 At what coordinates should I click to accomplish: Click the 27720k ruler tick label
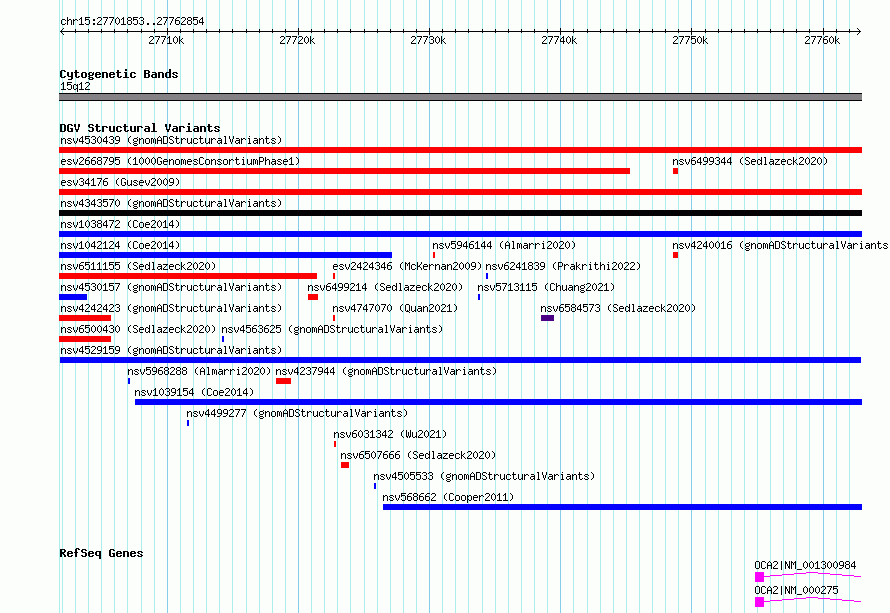pos(297,40)
